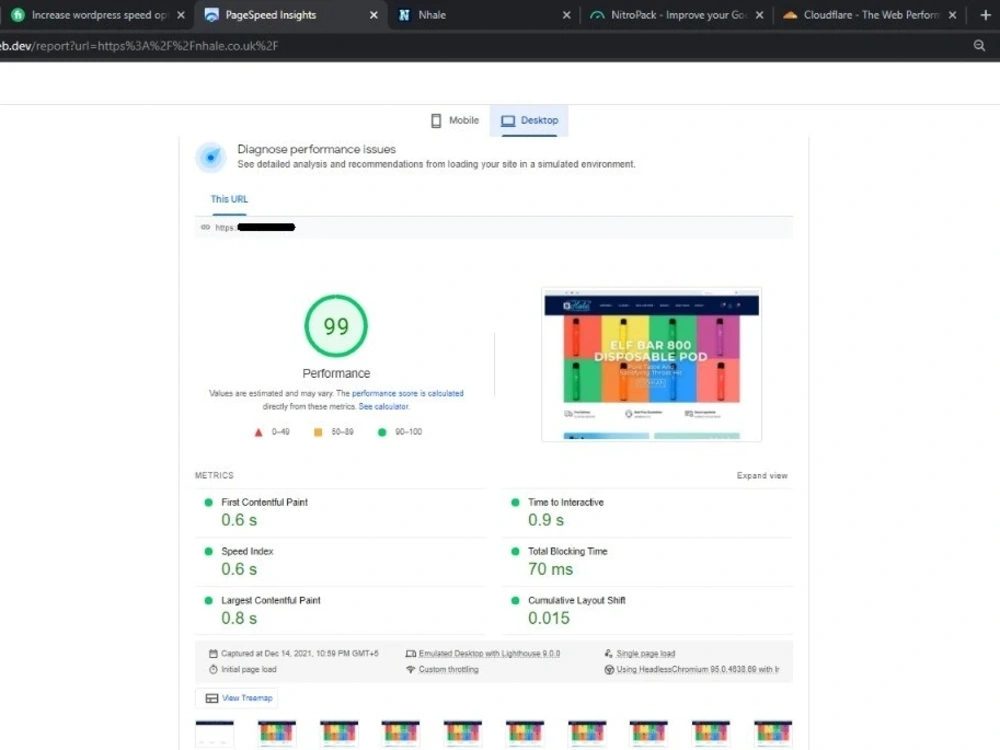The height and width of the screenshot is (750, 1000).
Task: Click Expand view in Metrics section
Action: (x=761, y=476)
